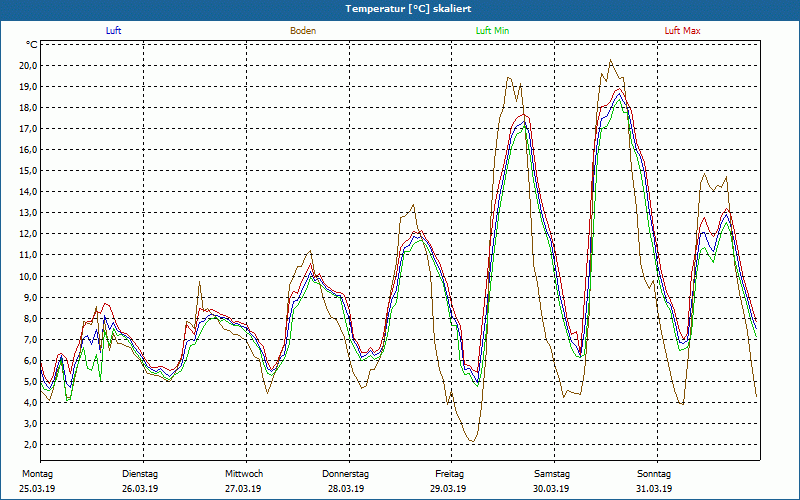
Task: Click the '29.03.19' date label
Action: pos(447,489)
